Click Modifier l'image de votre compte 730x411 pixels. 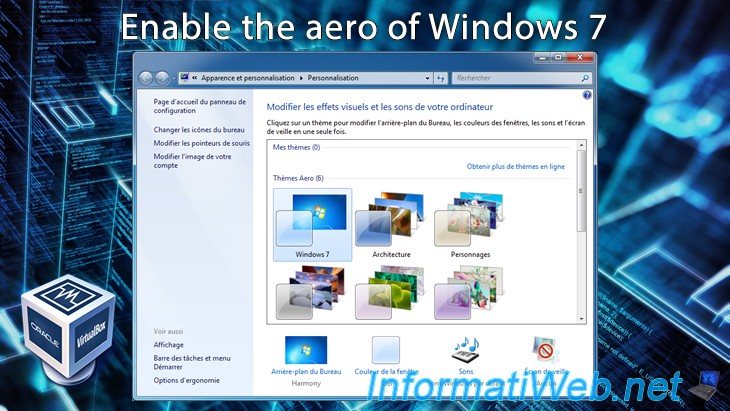(x=192, y=161)
